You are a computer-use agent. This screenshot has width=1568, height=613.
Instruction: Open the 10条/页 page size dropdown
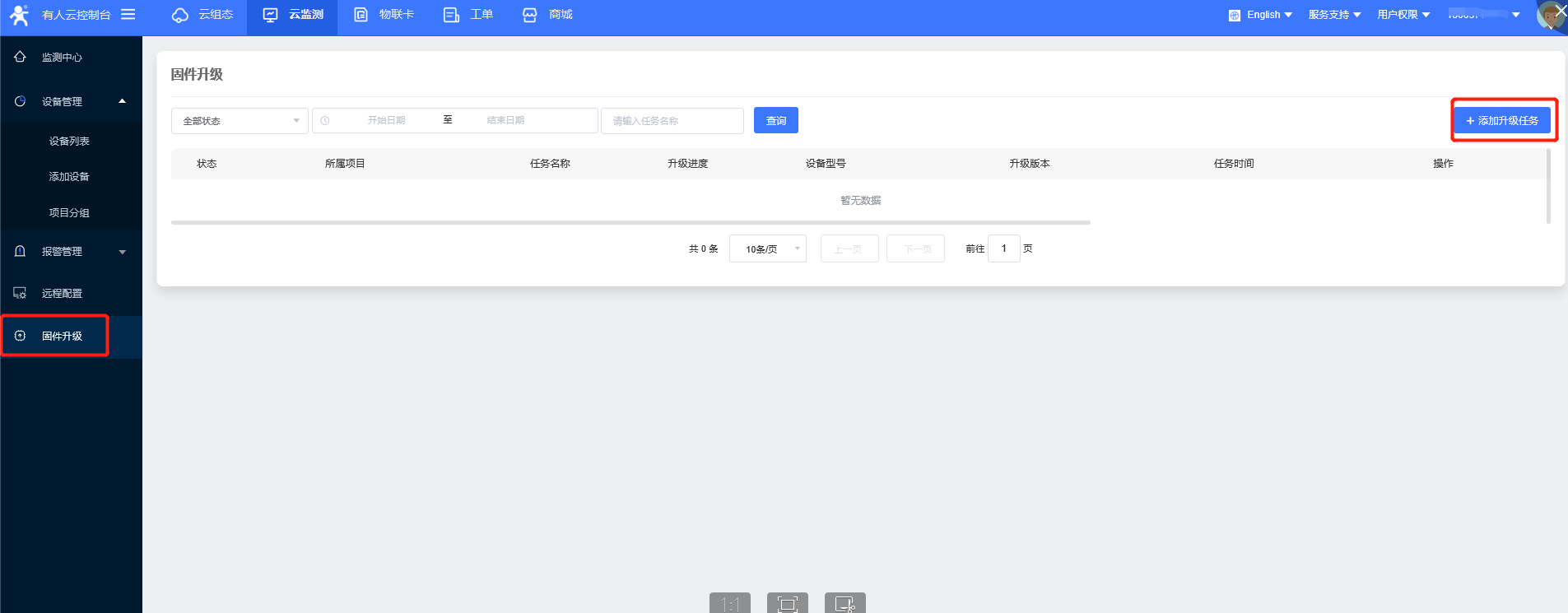(x=767, y=248)
